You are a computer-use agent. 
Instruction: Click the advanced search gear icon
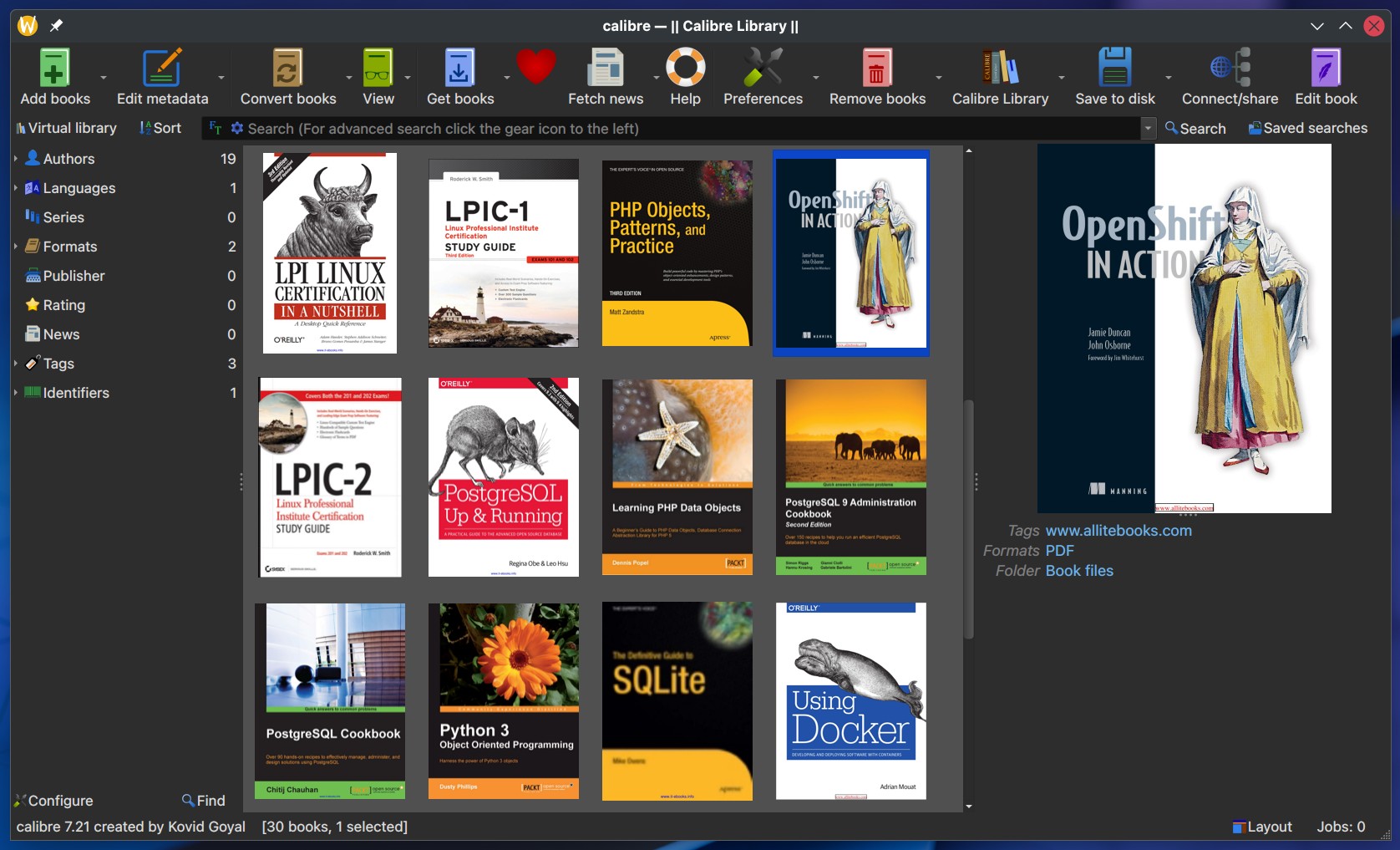pos(237,128)
